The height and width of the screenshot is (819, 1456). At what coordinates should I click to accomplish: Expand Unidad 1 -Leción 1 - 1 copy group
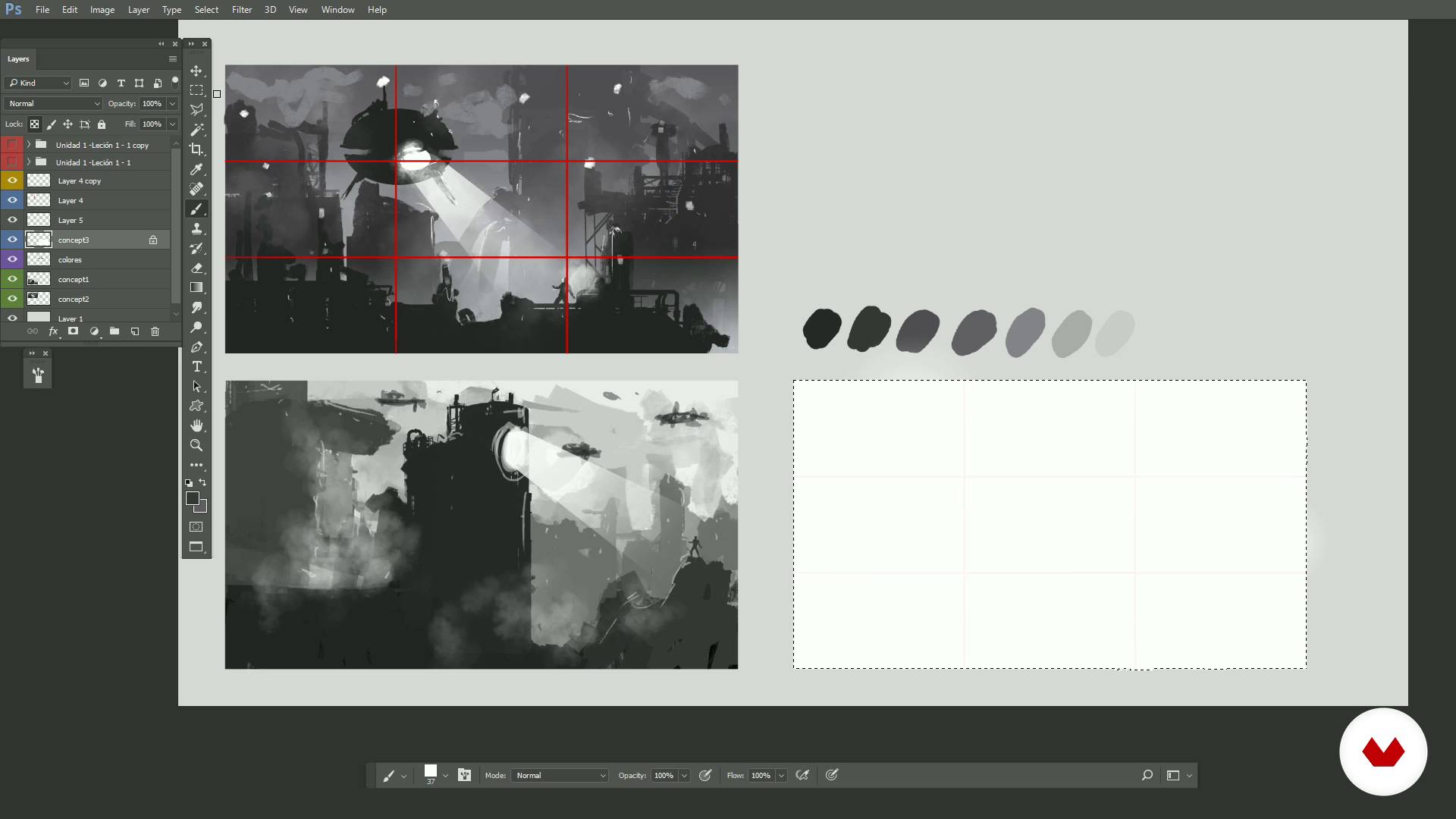(29, 144)
